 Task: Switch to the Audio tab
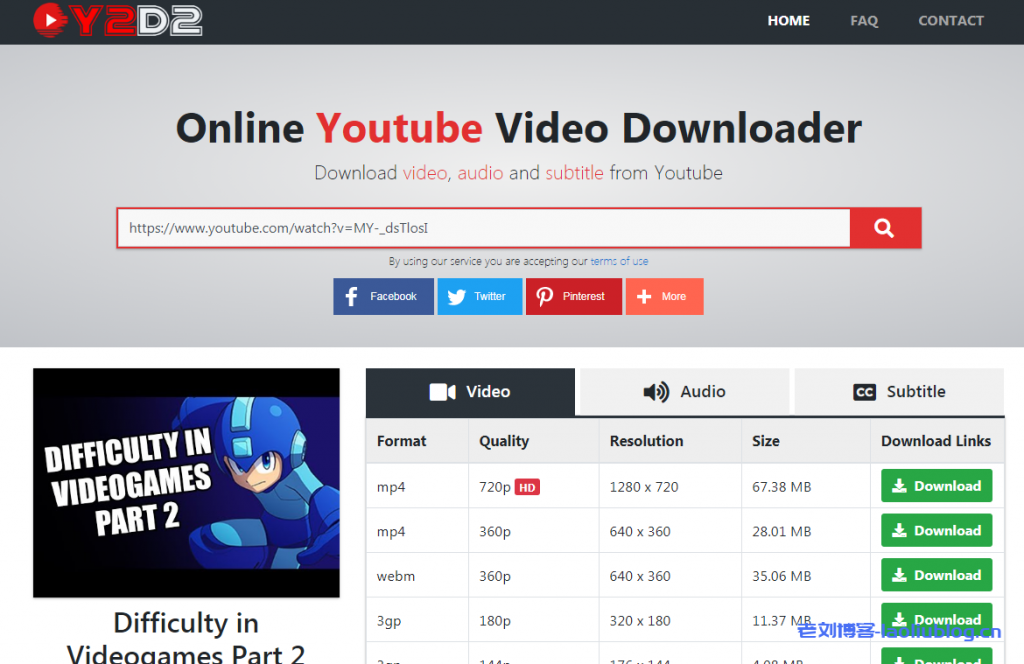click(x=683, y=391)
